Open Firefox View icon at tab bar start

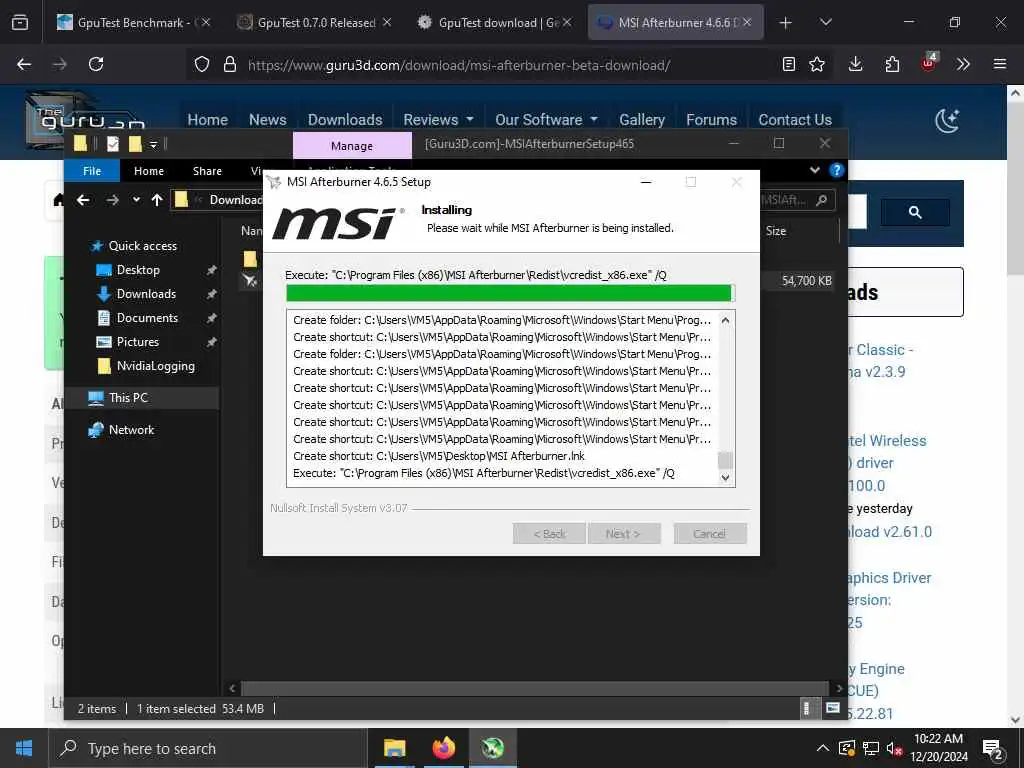20,23
